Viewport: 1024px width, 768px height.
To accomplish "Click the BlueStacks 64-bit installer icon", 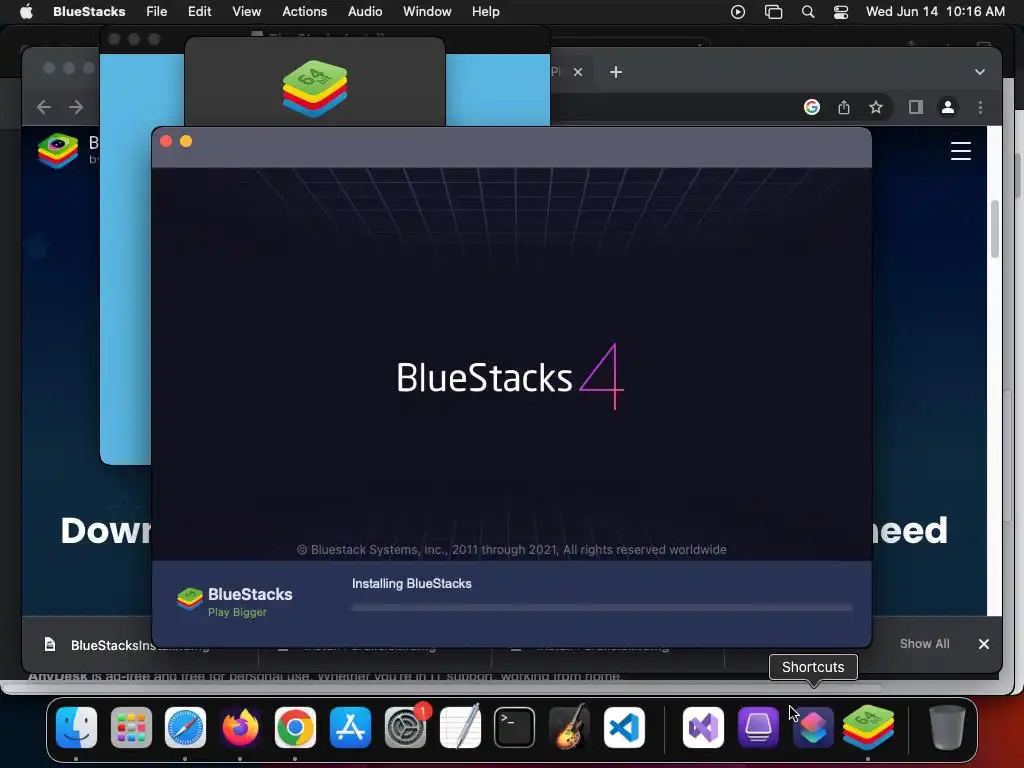I will pos(315,88).
